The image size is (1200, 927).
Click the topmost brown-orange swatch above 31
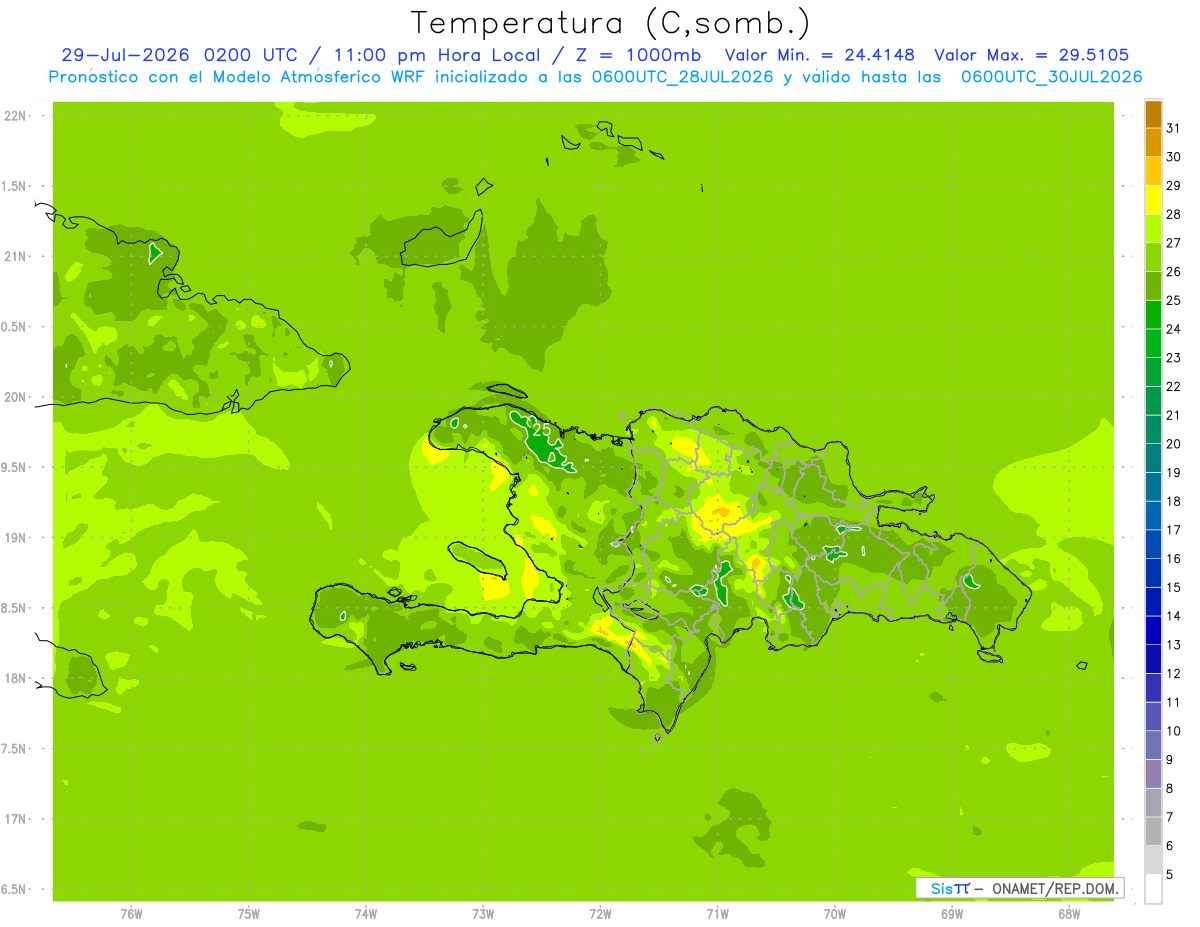tap(1153, 114)
